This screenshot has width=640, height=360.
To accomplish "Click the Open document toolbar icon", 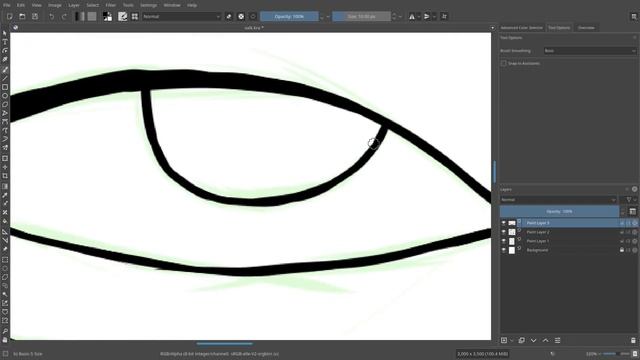I will (22, 16).
